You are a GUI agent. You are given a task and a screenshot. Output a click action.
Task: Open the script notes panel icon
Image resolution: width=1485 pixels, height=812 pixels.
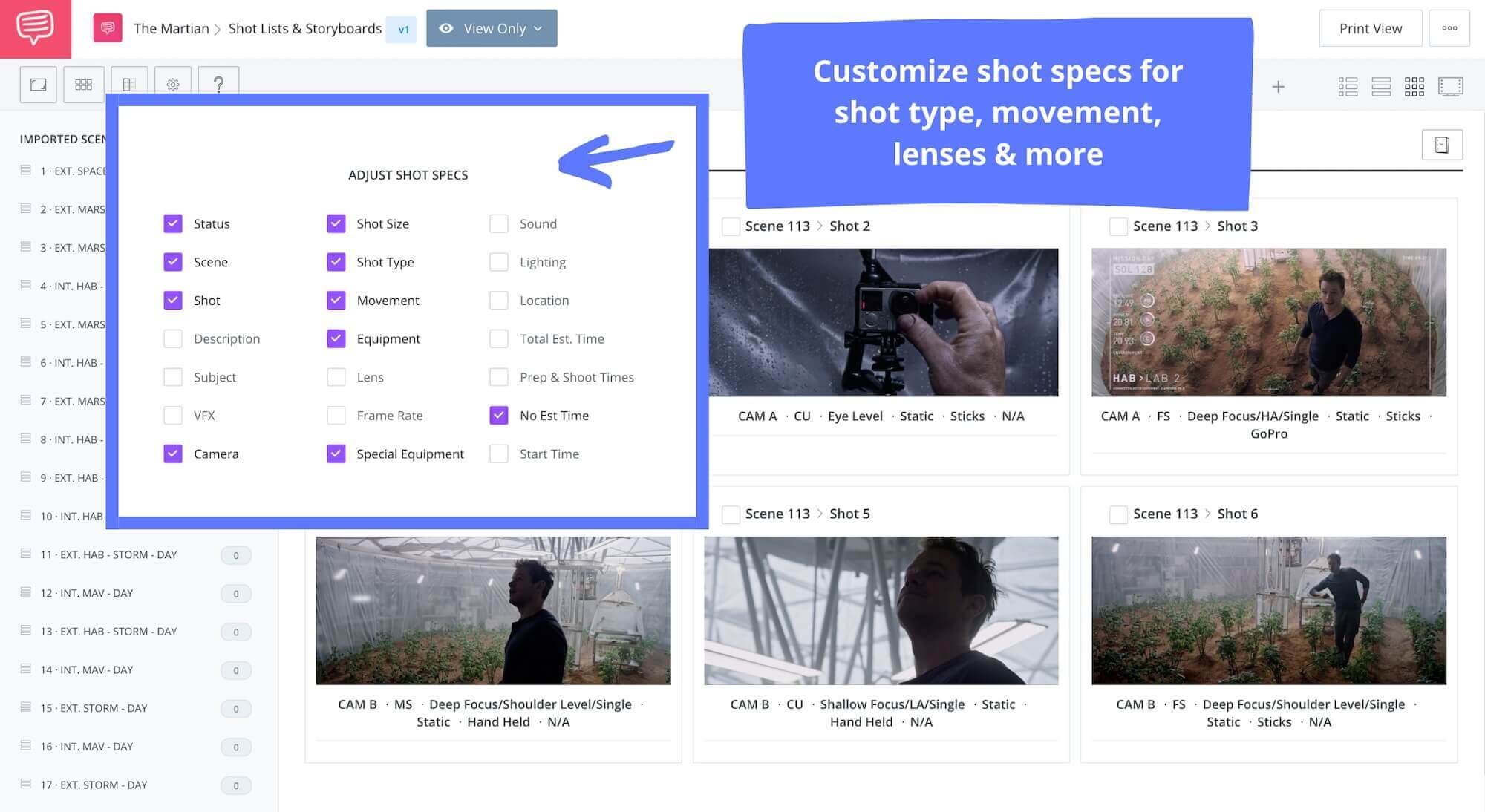(x=1442, y=145)
